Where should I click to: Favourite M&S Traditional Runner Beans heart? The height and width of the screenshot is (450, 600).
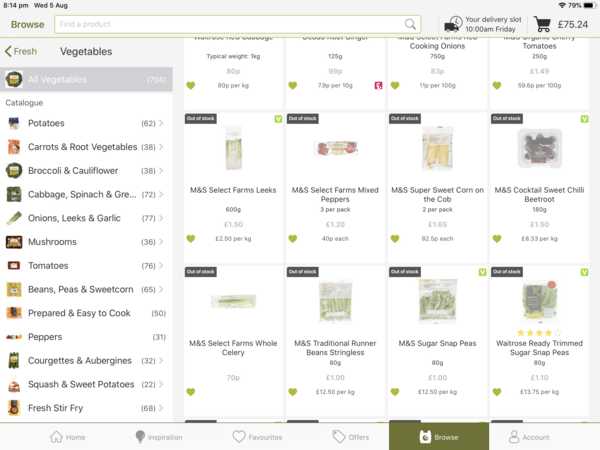293,392
